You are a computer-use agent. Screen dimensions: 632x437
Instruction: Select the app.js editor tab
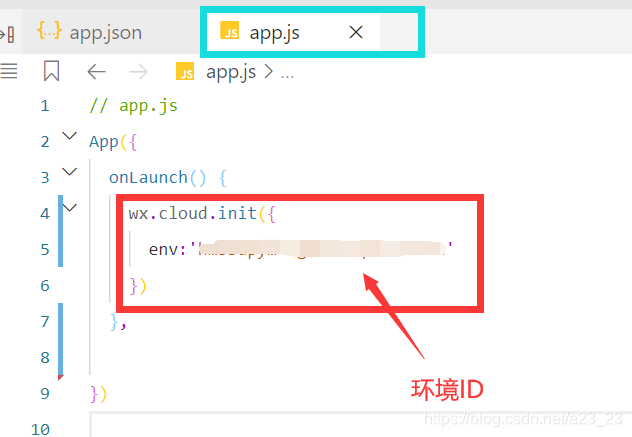click(293, 32)
